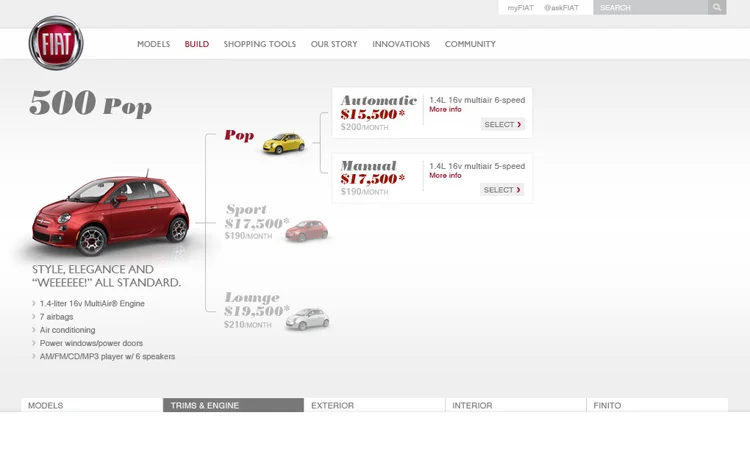Image resolution: width=750 pixels, height=454 pixels.
Task: Click the 'Air conditioning' feature line
Action: point(67,330)
